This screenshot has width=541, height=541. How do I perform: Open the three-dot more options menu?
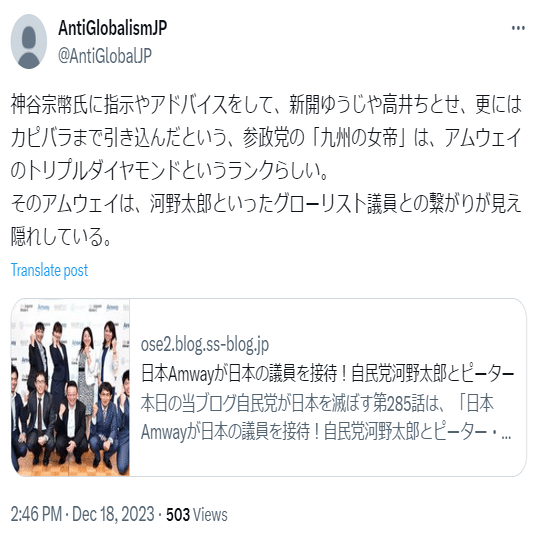(x=518, y=28)
